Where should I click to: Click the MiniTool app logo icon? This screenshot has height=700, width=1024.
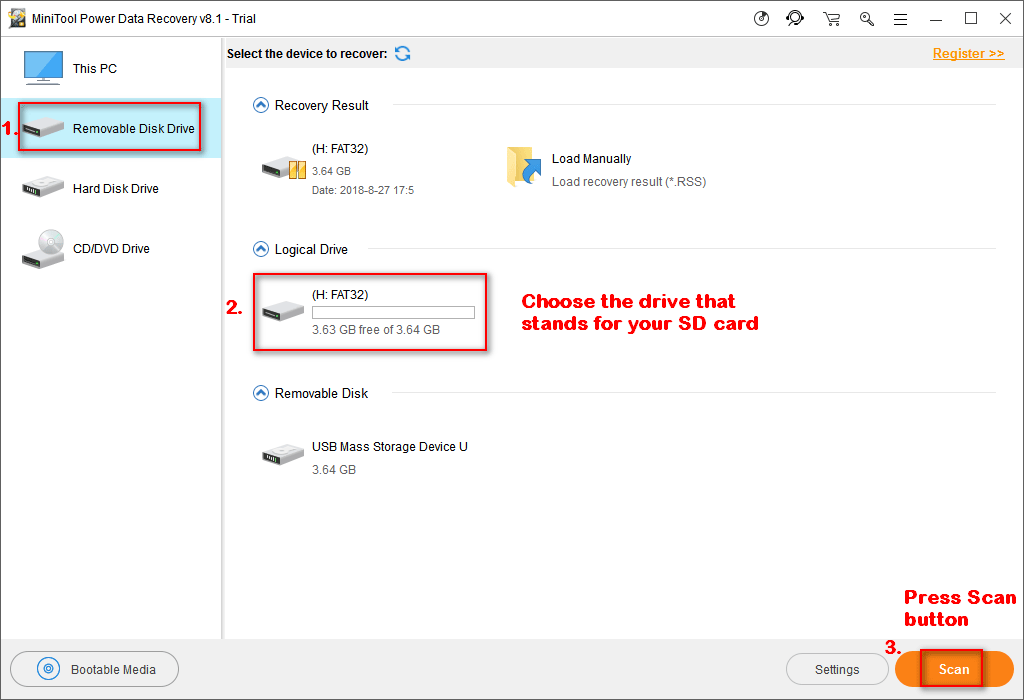tap(18, 18)
